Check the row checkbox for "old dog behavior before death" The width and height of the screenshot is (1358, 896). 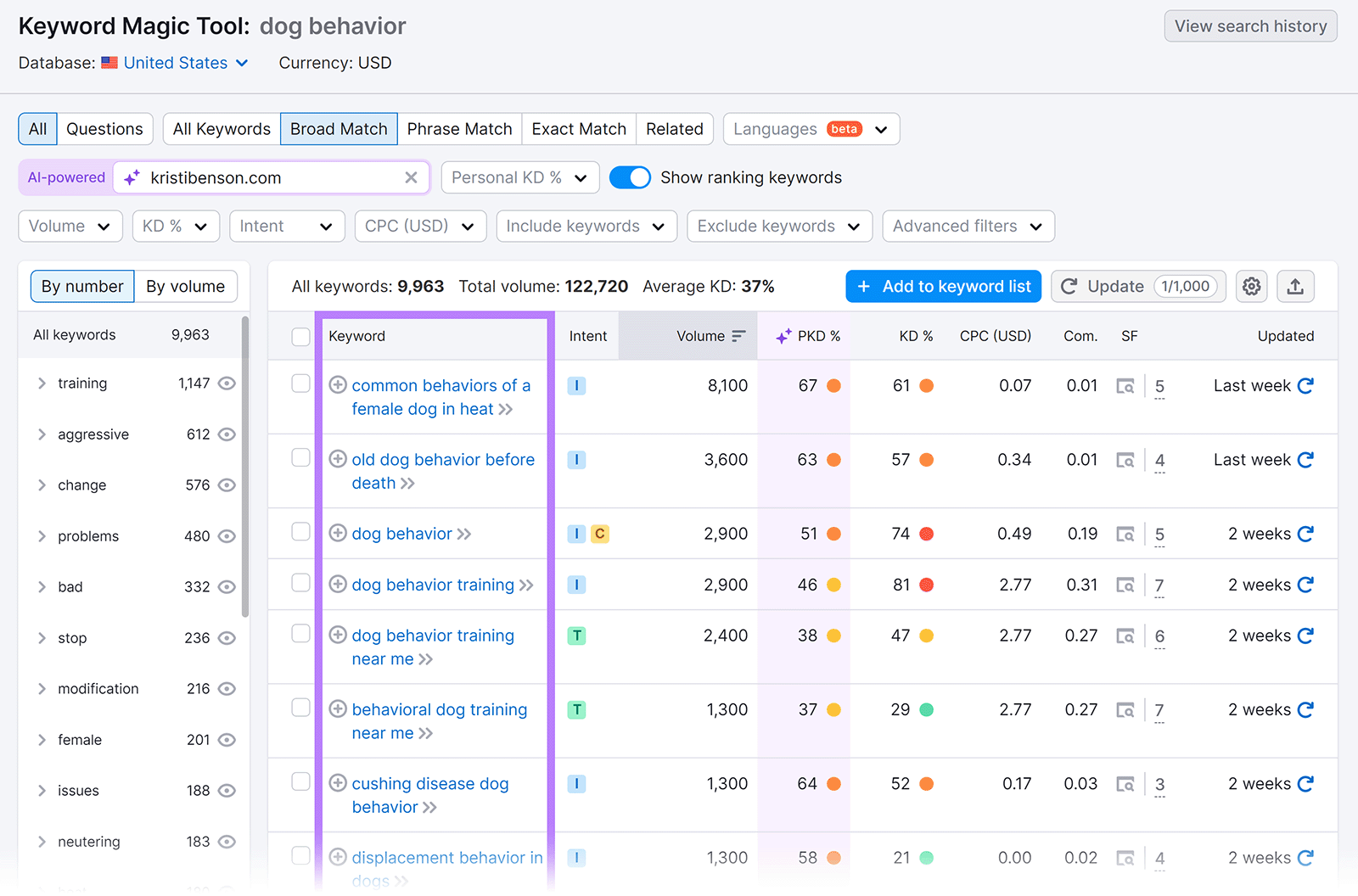coord(300,457)
